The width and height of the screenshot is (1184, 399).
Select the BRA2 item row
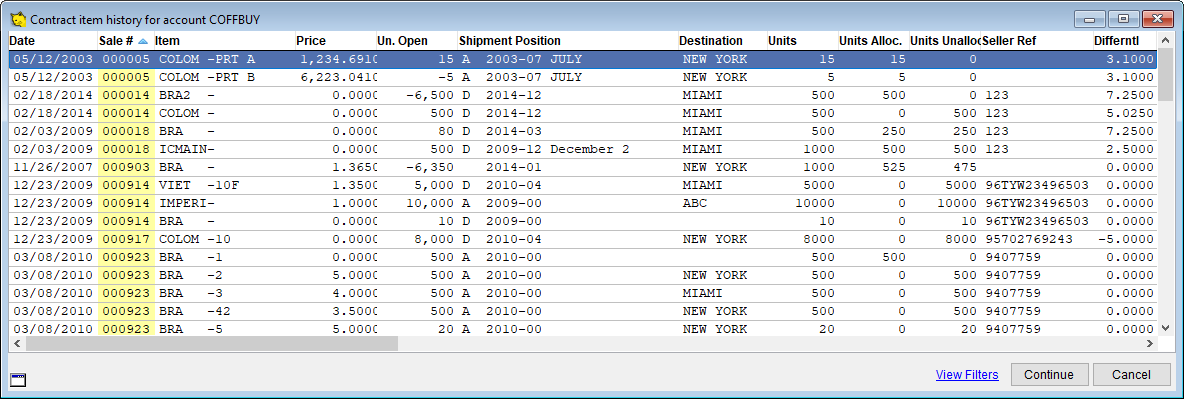pyautogui.click(x=582, y=95)
